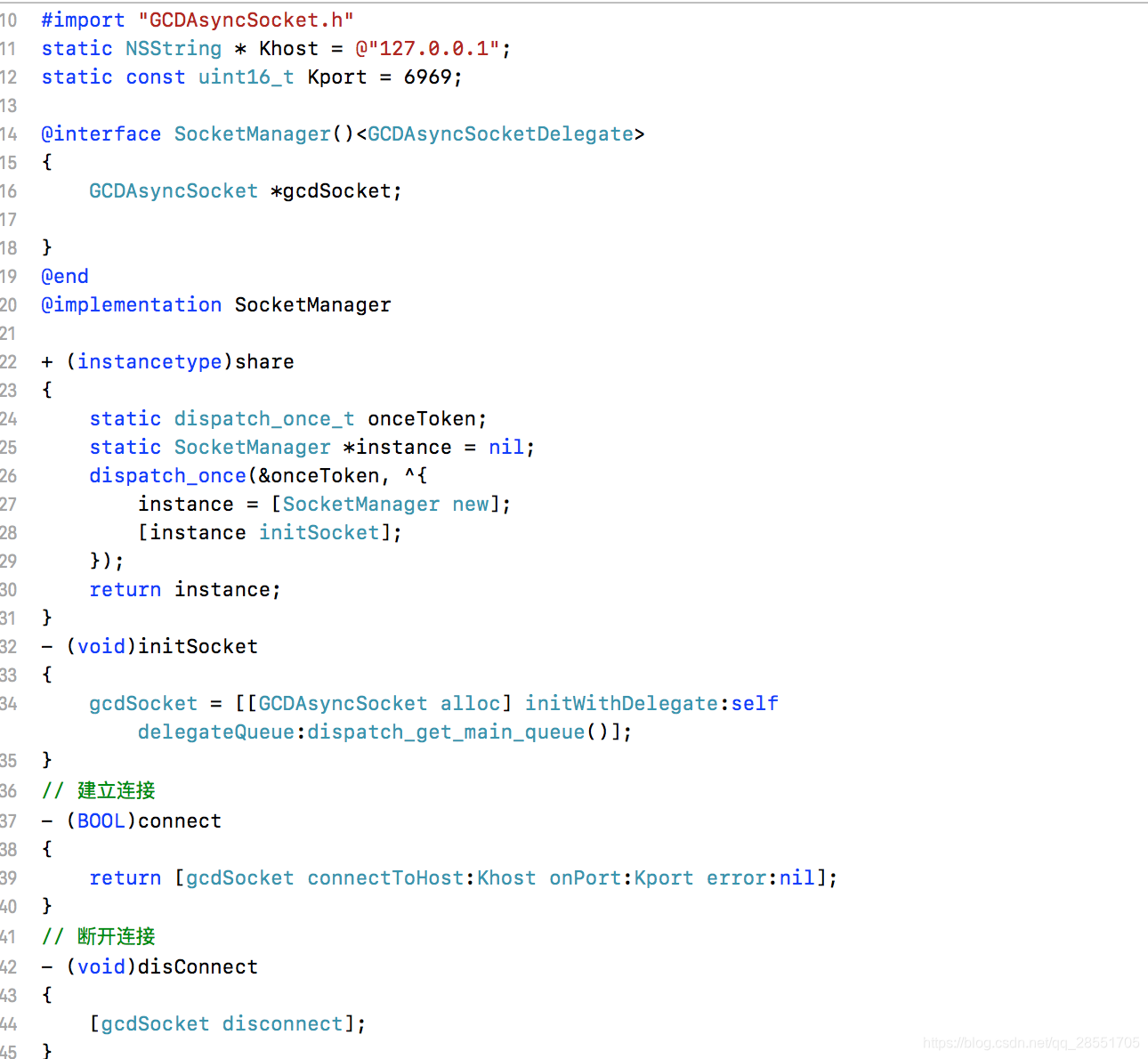Click dispatch_get_main_queue() call
Viewport: 1148px width, 1059px height.
click(457, 732)
